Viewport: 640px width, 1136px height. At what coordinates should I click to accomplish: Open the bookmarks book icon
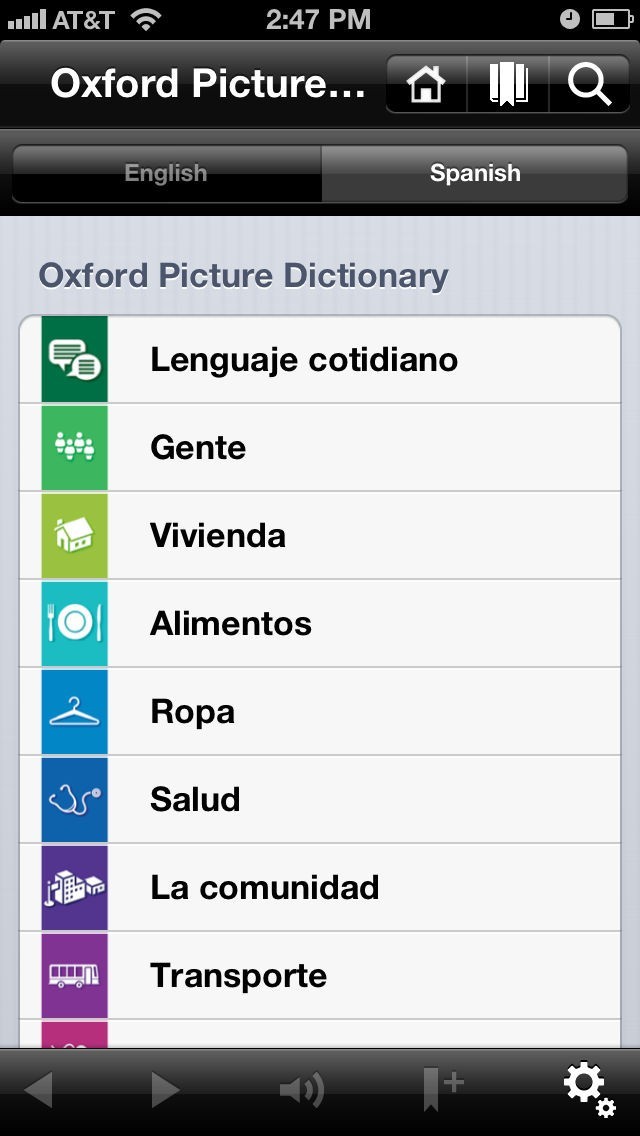(508, 84)
